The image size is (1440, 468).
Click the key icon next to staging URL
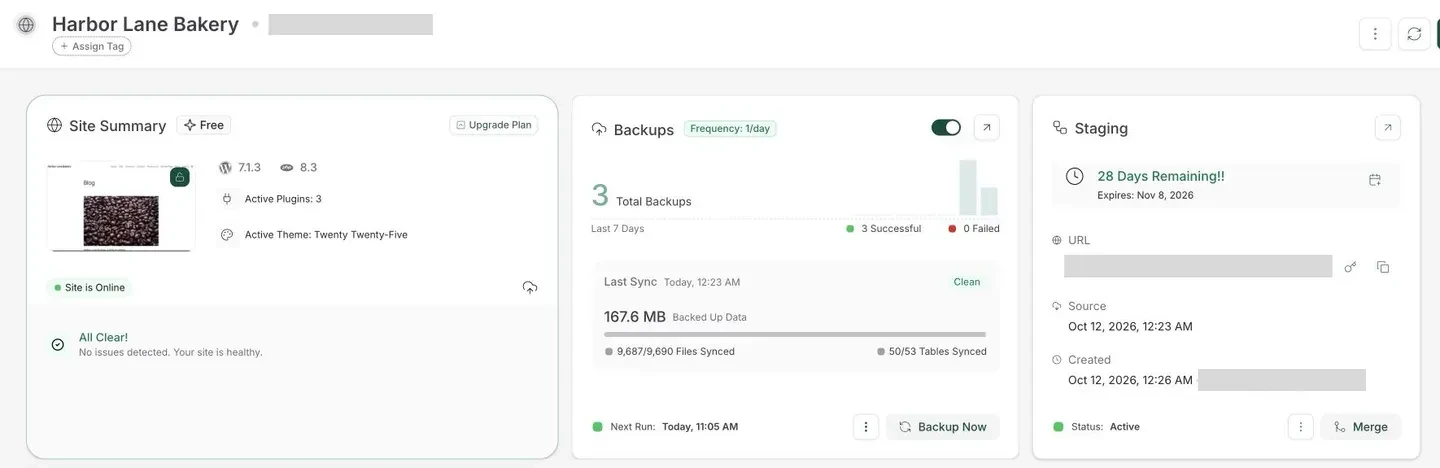coord(1351,267)
